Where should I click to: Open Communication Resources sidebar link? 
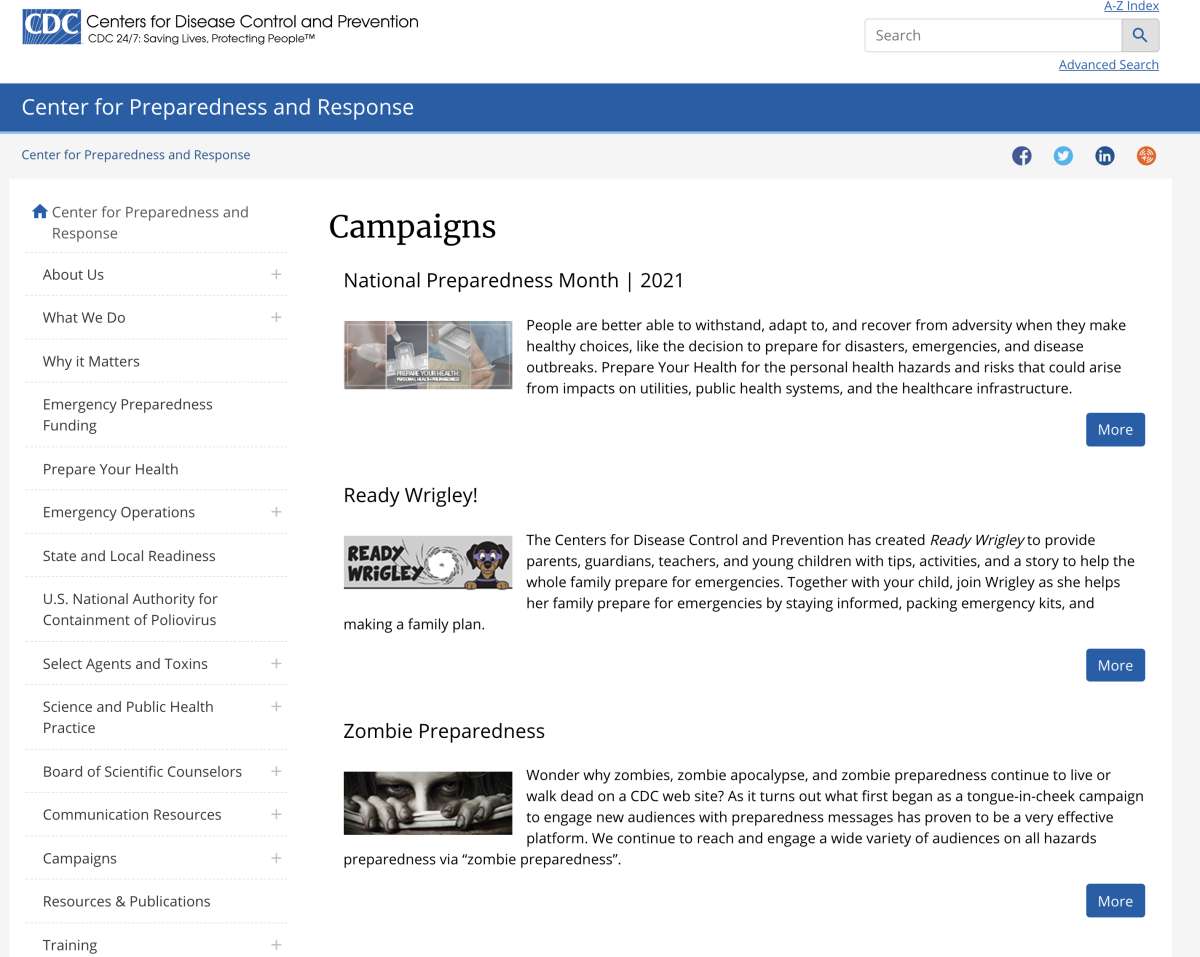click(132, 815)
